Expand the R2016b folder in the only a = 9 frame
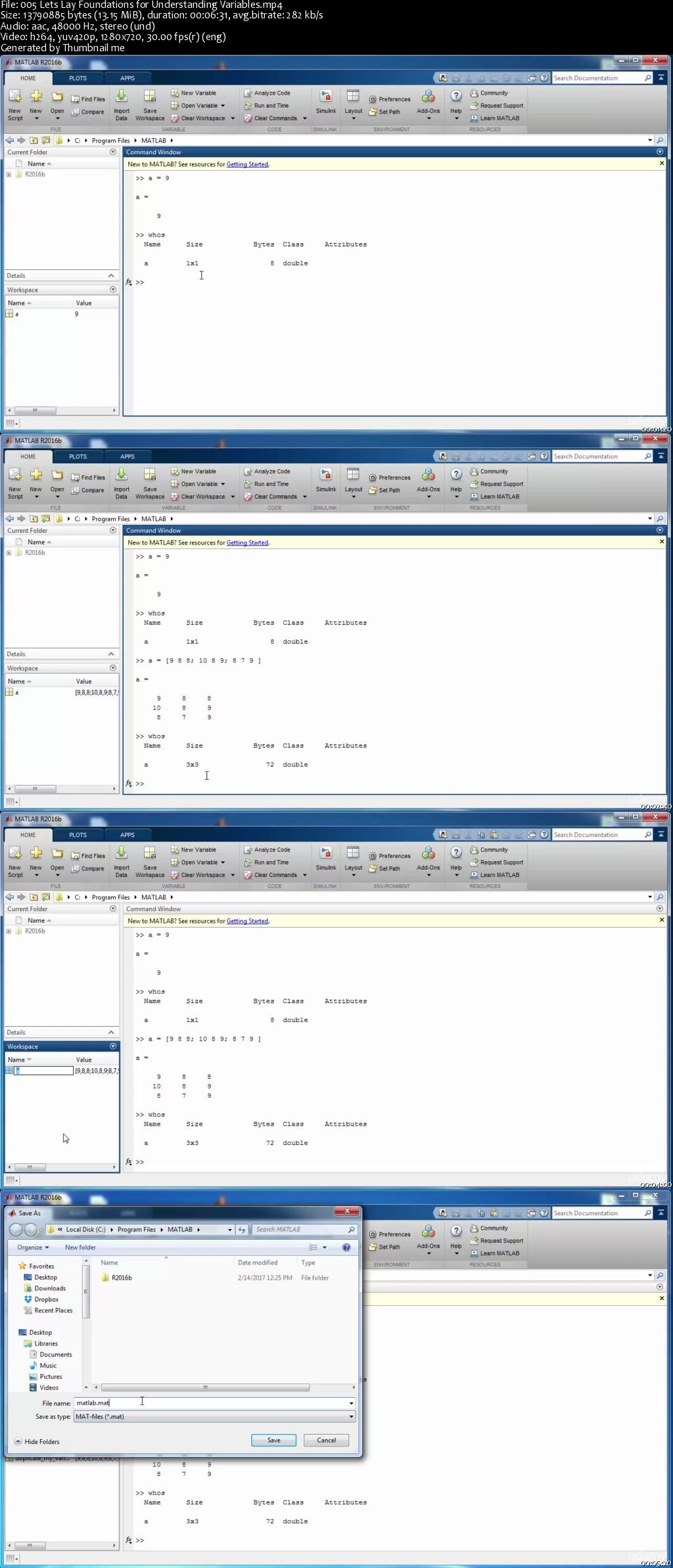The image size is (673, 1568). pyautogui.click(x=9, y=174)
